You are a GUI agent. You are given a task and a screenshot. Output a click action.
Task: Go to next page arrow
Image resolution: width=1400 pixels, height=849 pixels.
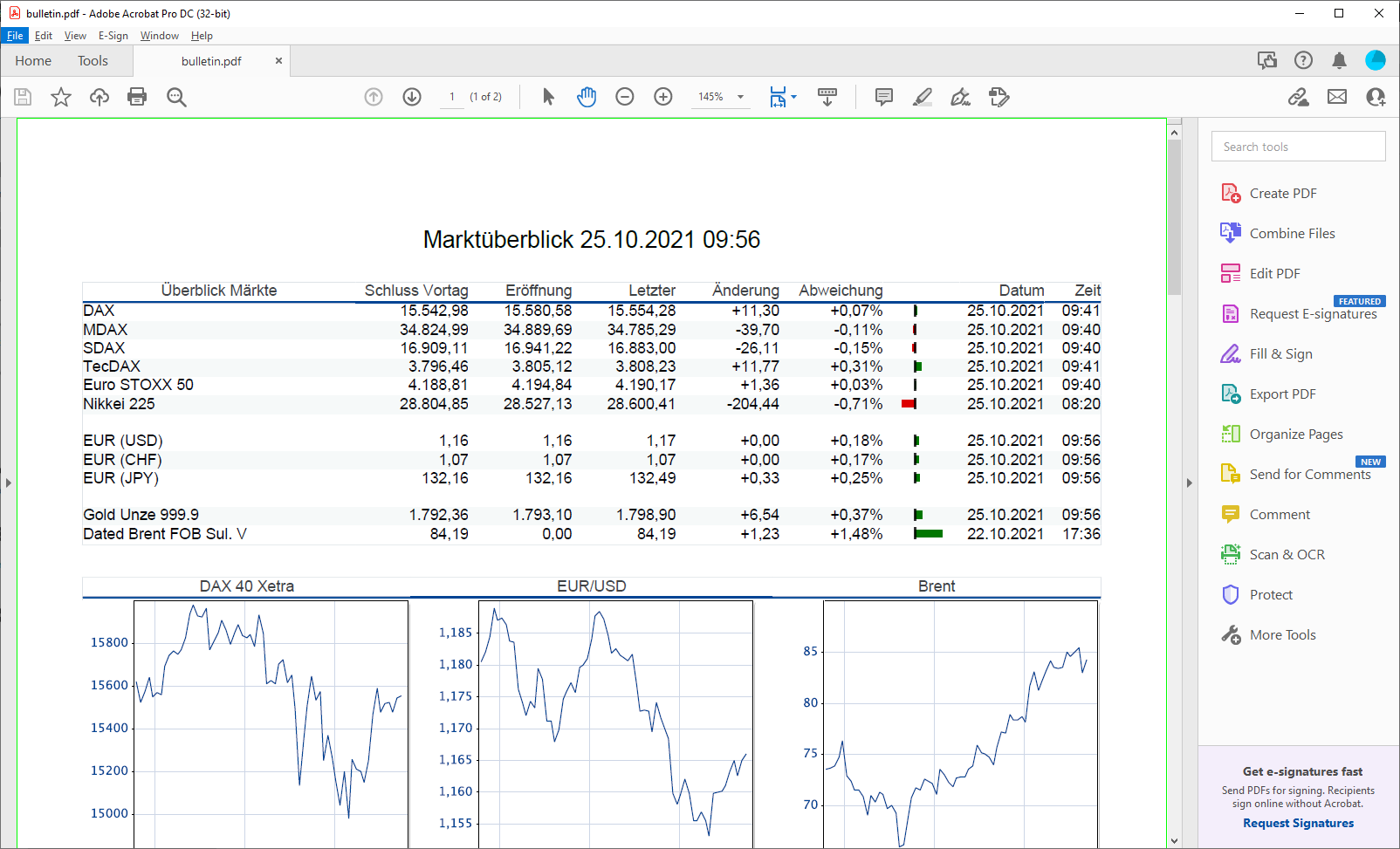[x=412, y=97]
